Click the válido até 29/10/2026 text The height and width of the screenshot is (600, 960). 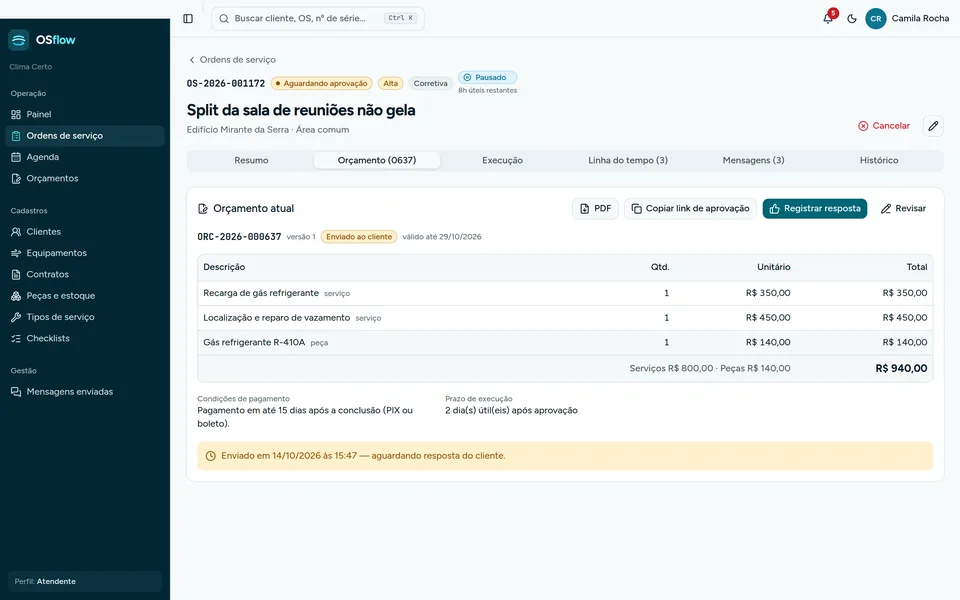coord(442,237)
